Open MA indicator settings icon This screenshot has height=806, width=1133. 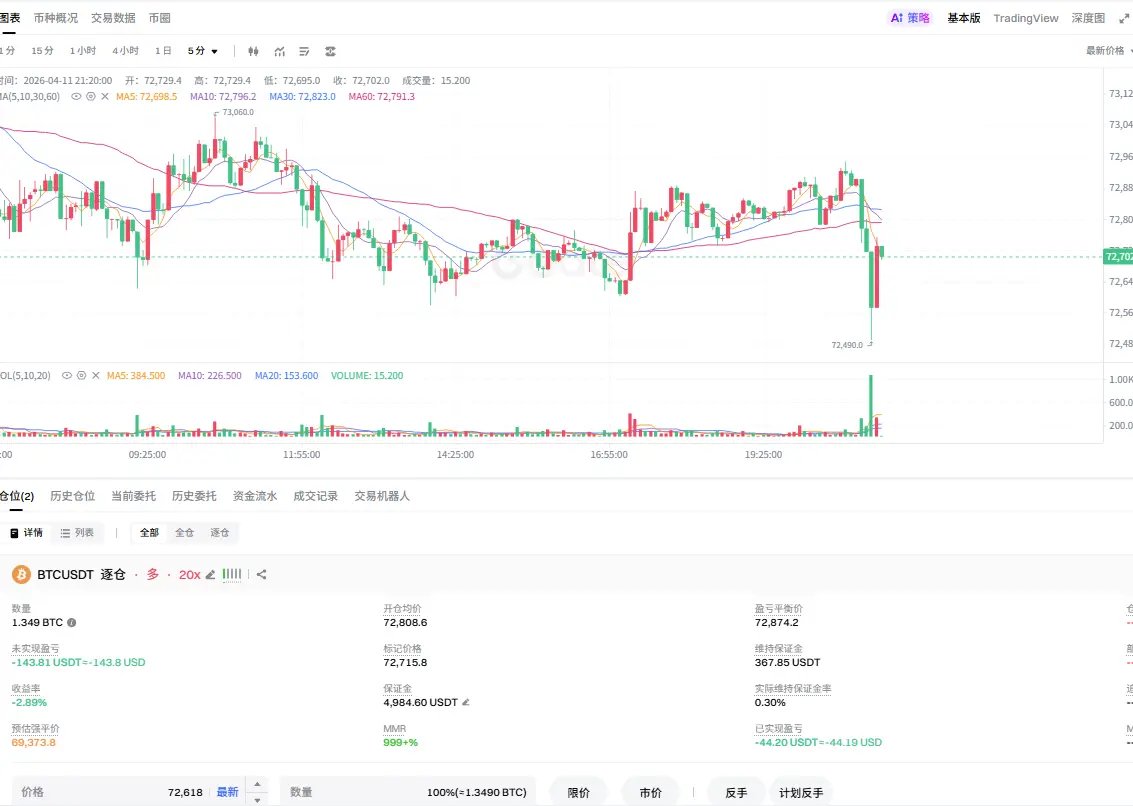click(90, 96)
